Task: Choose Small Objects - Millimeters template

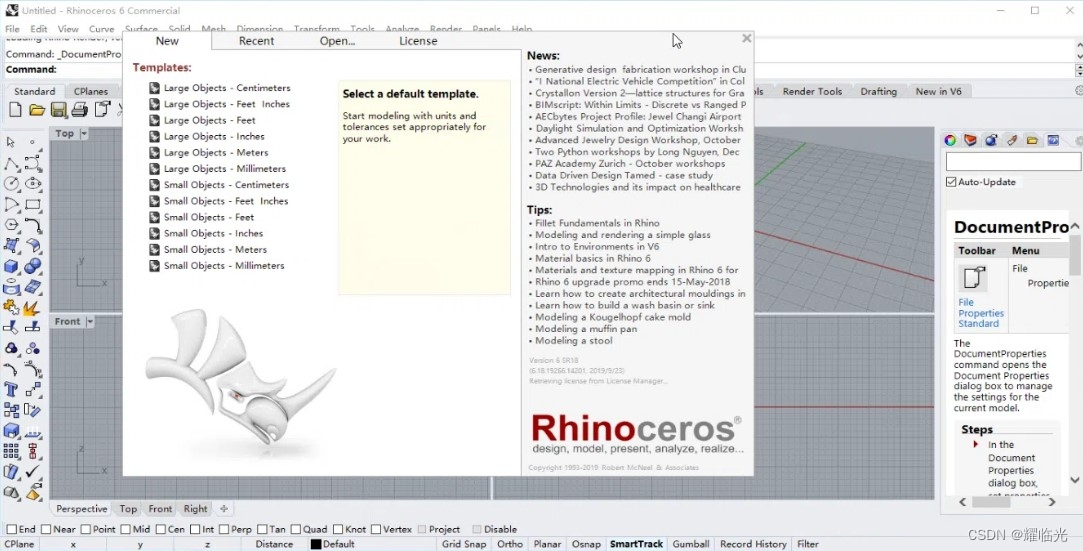Action: coord(224,265)
